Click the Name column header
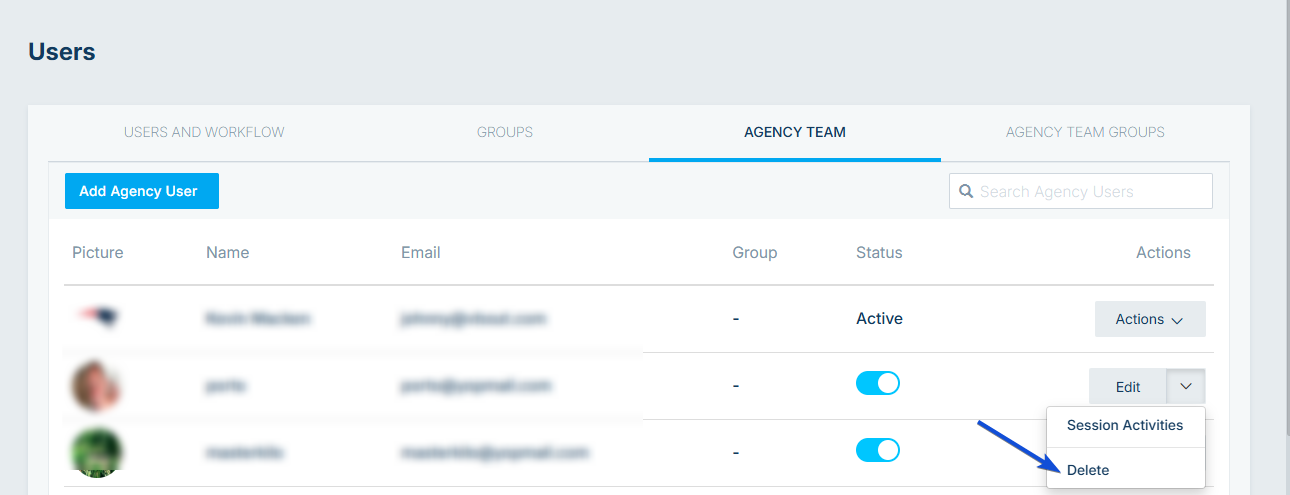Screen dimensions: 1290x495 pos(228,253)
